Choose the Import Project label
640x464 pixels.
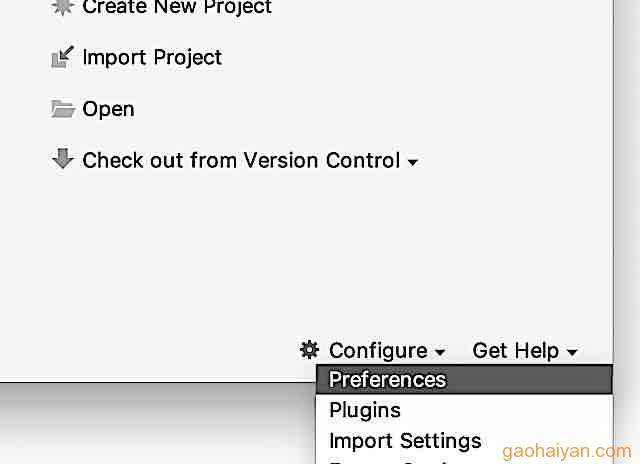[152, 57]
